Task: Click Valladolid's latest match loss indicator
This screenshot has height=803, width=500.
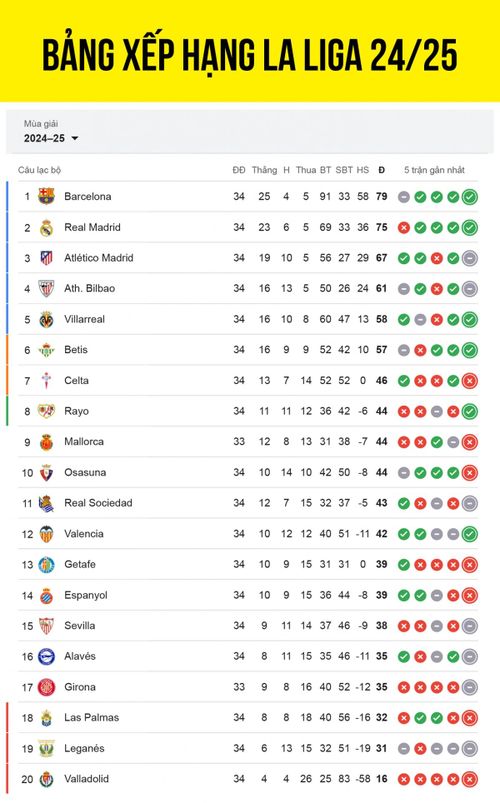Action: click(469, 779)
